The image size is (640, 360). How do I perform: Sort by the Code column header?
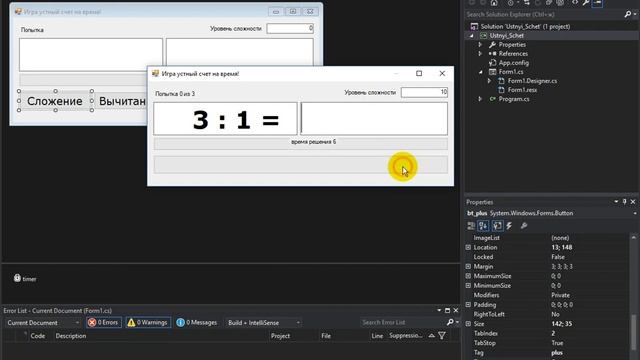(38, 336)
